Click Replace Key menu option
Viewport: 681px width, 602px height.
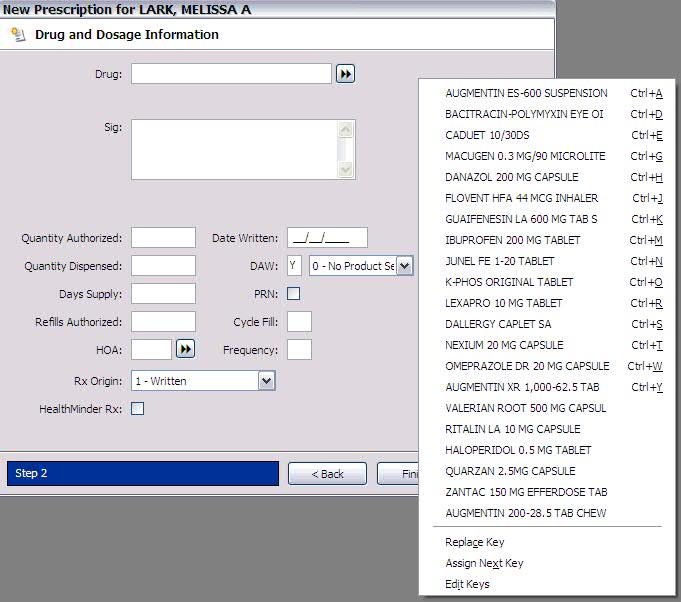[547, 542]
